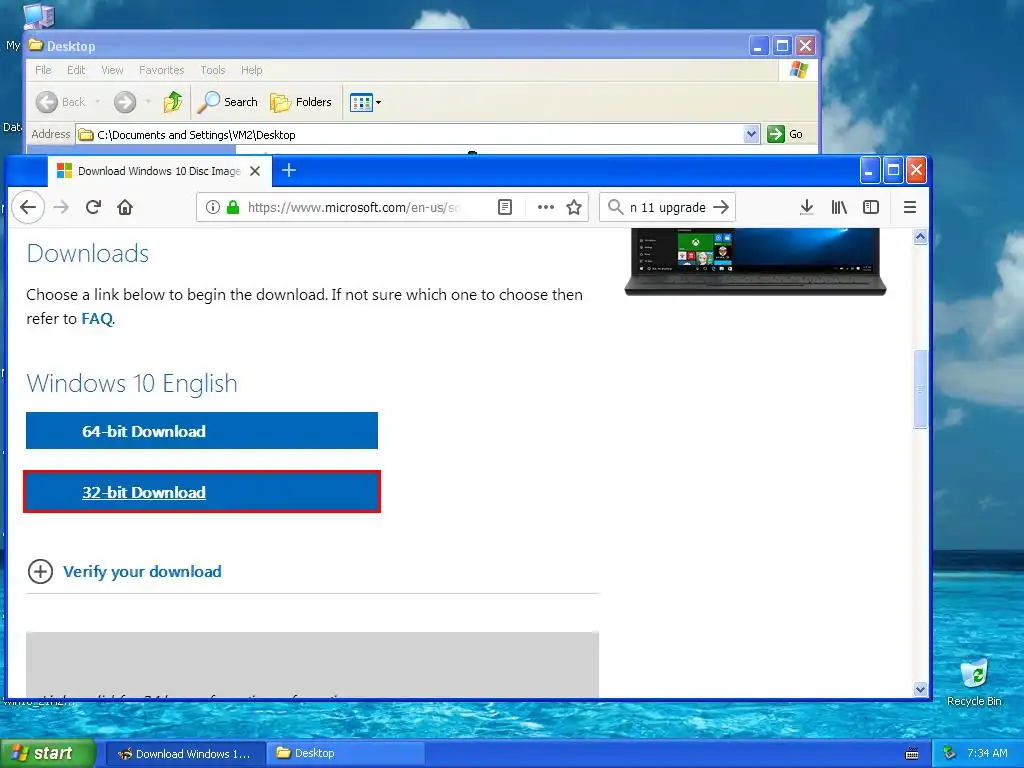Bookmark this page with the star
The image size is (1024, 768).
(574, 207)
